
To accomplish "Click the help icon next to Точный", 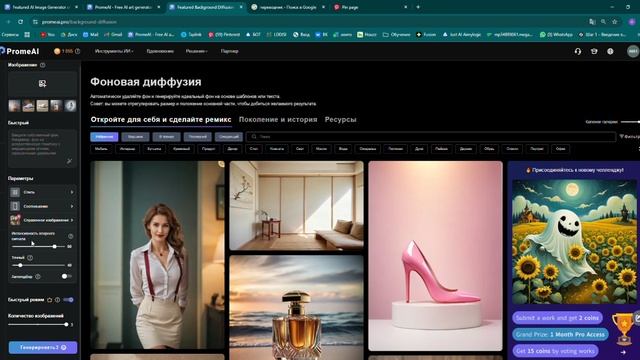I will click(x=30, y=258).
